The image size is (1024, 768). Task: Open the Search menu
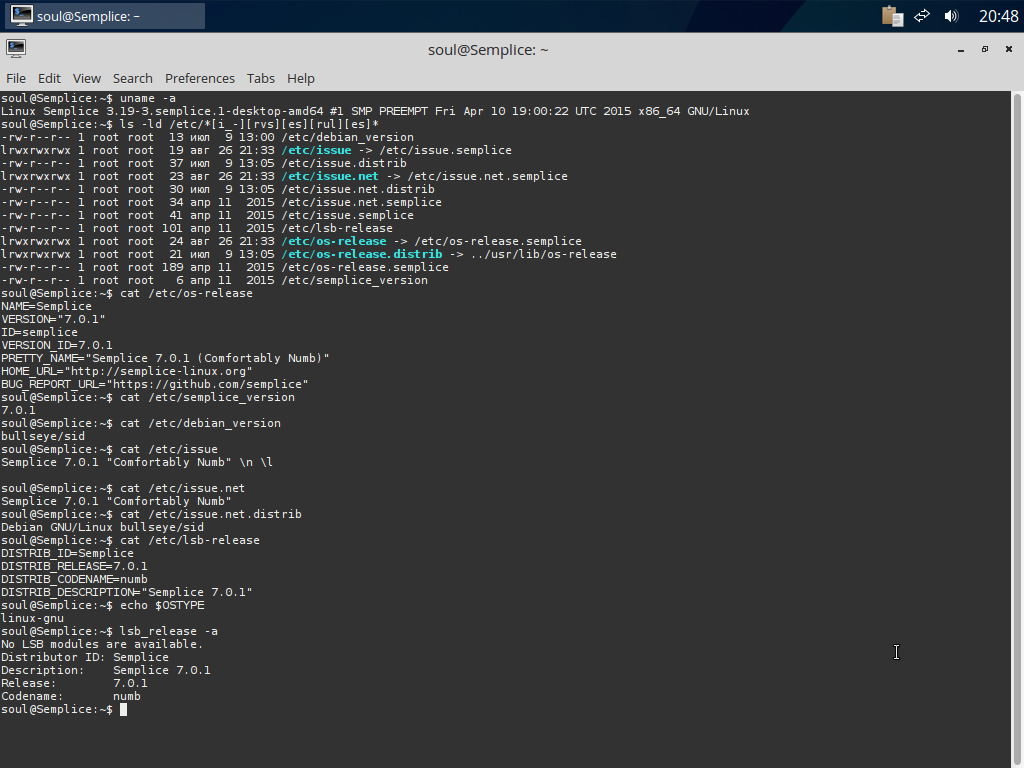tap(133, 78)
